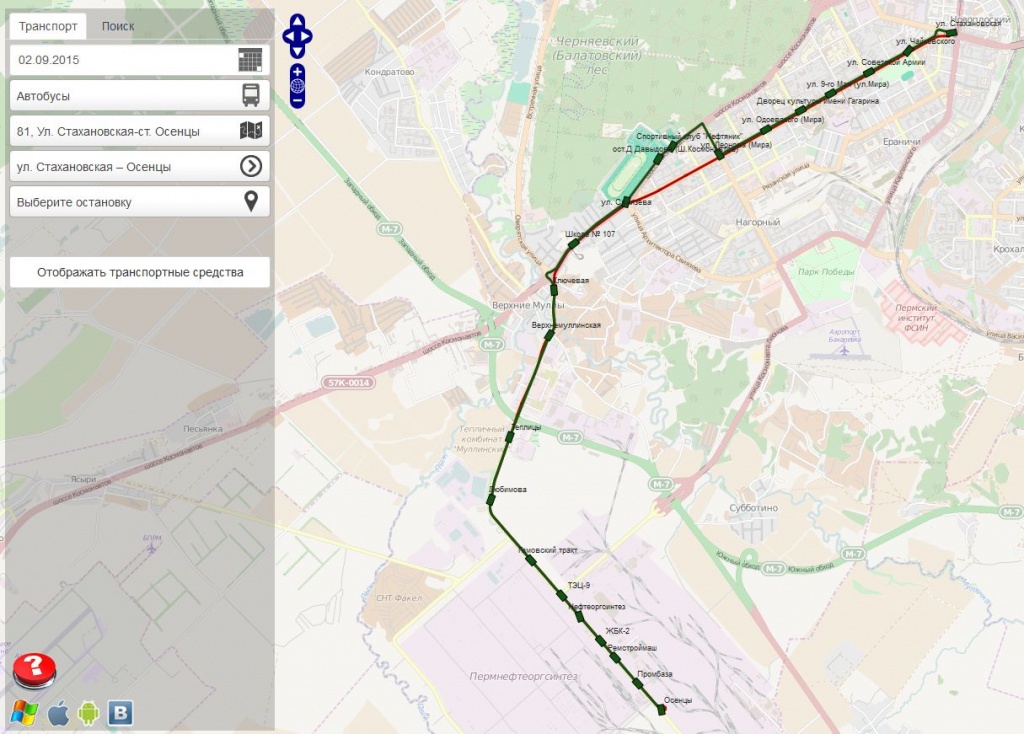The width and height of the screenshot is (1024, 734).
Task: Open help with red question mark
Action: (x=34, y=671)
